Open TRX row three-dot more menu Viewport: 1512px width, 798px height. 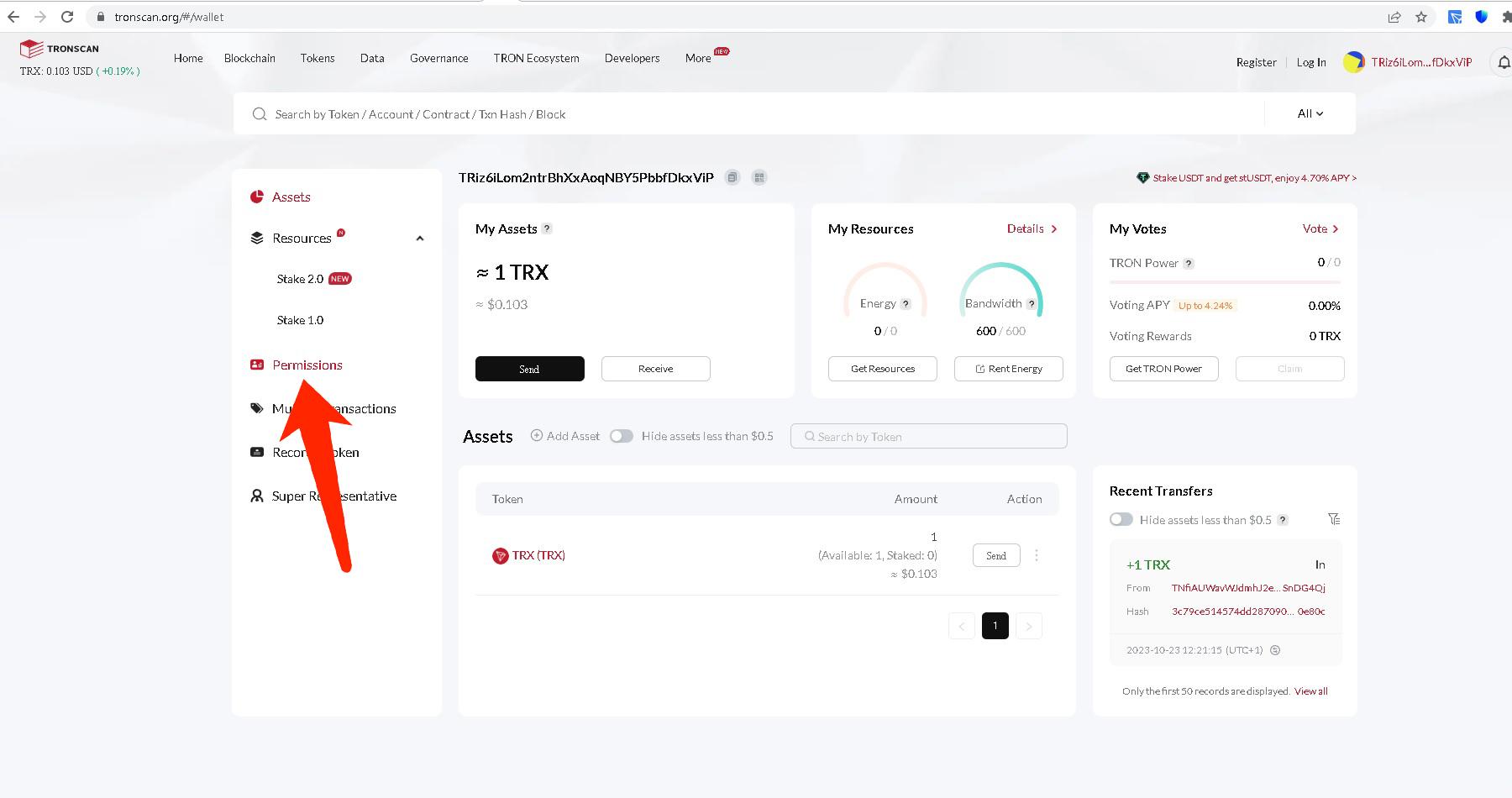(1037, 555)
